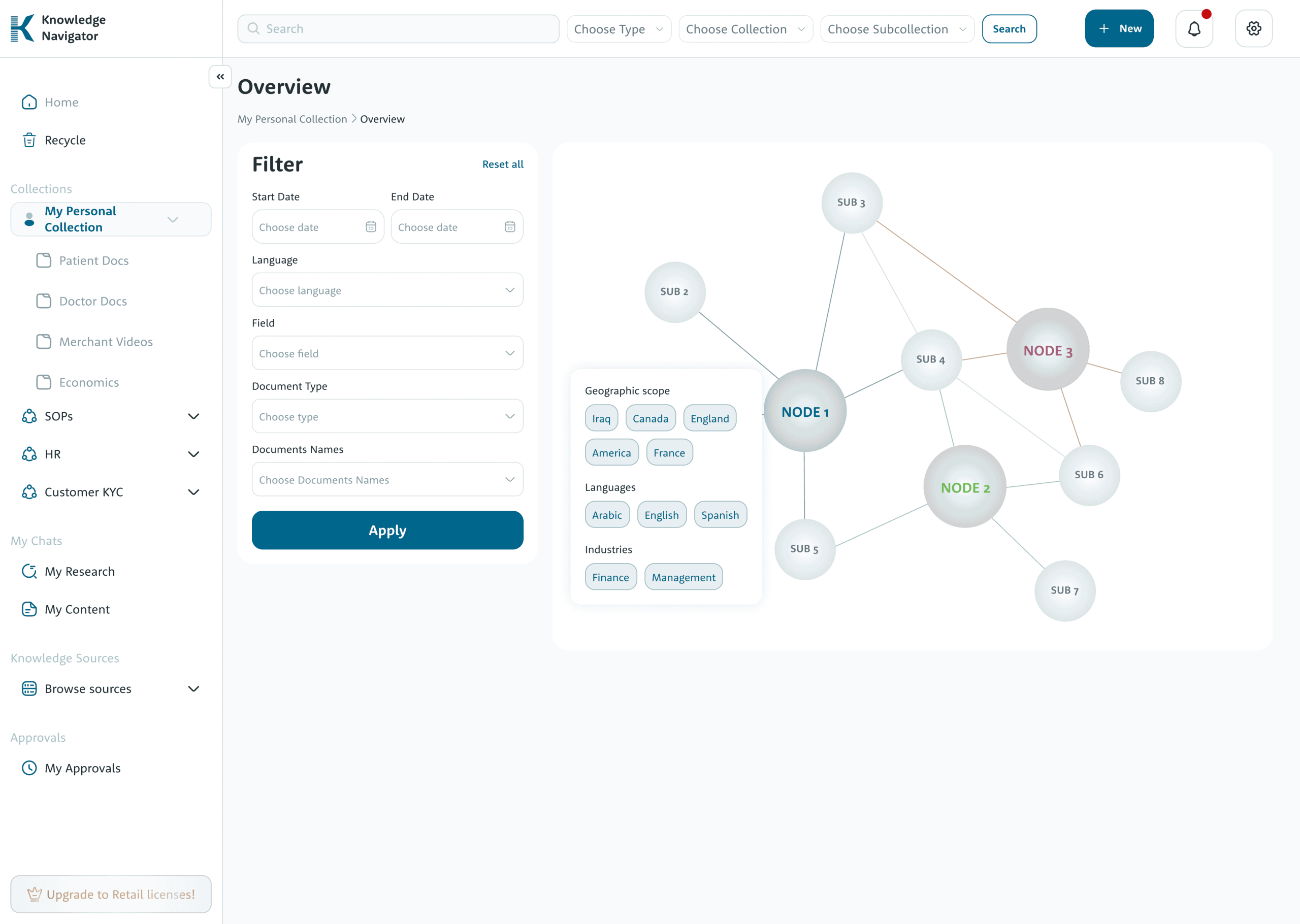The width and height of the screenshot is (1300, 924).
Task: Click the Reset all link
Action: tap(502, 164)
